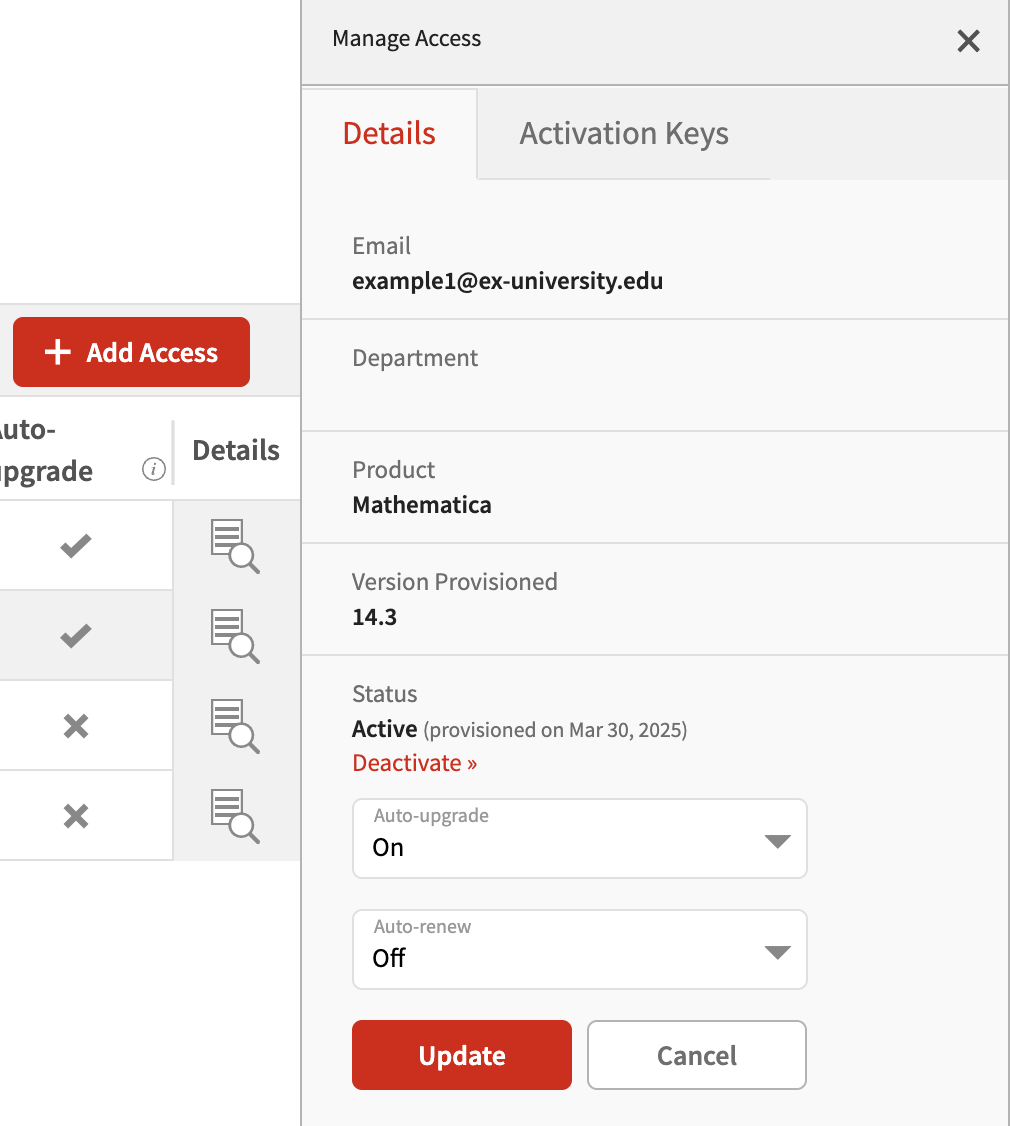The image size is (1010, 1126).
Task: Expand the Auto-renew dropdown set to Off
Action: [x=580, y=949]
